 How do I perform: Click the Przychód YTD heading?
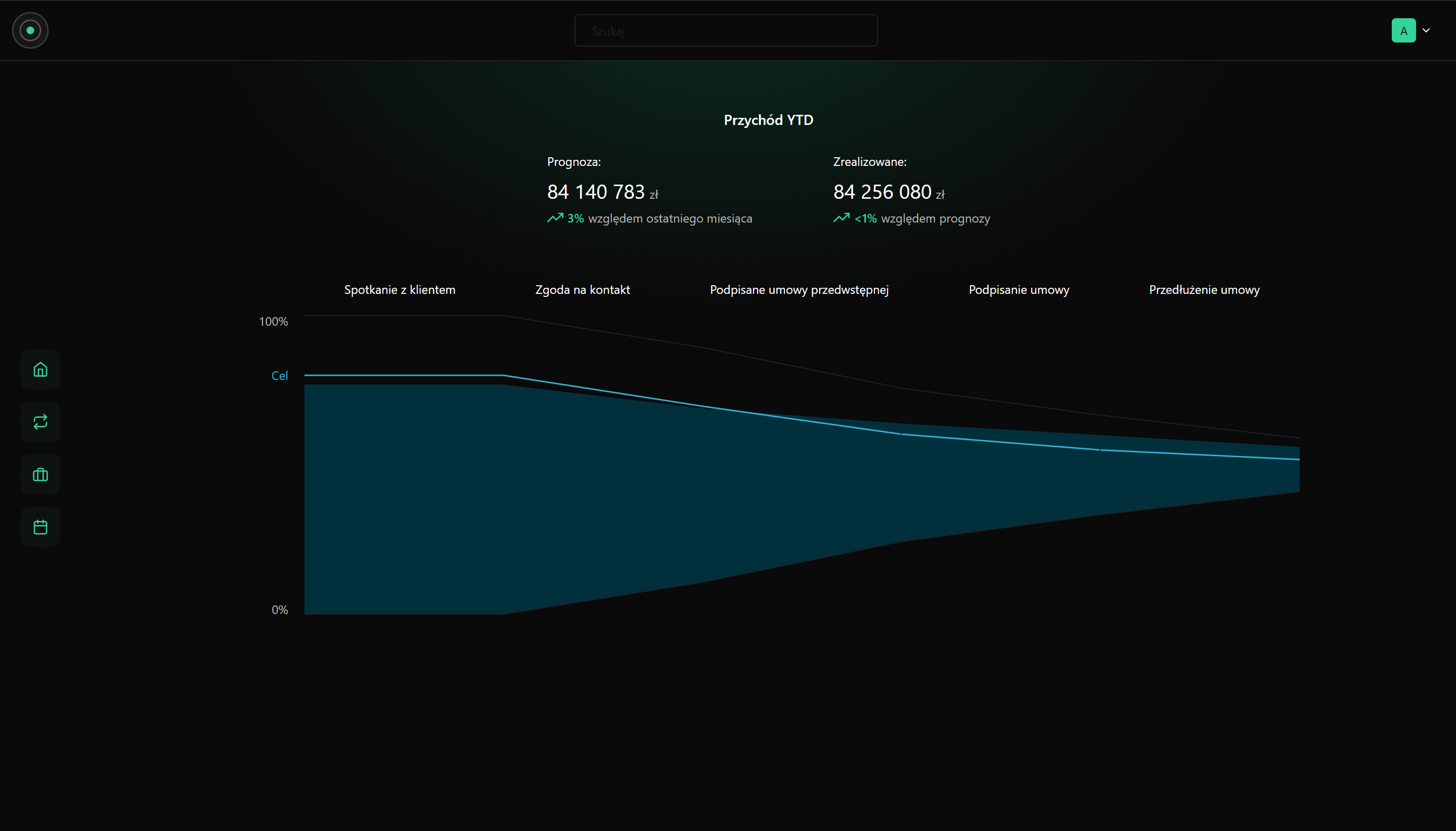click(768, 120)
